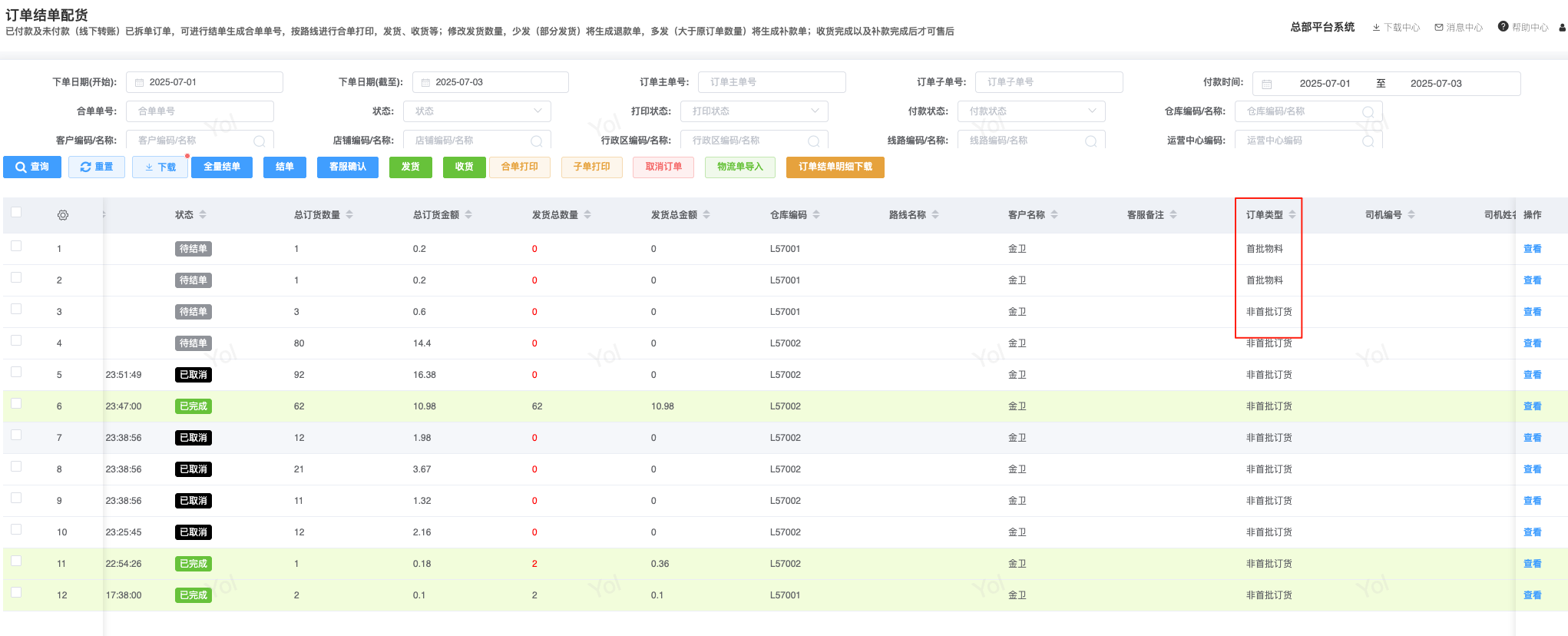Screen dimensions: 1568x636
Task: Open 消息中心 in the header
Action: pyautogui.click(x=1458, y=28)
